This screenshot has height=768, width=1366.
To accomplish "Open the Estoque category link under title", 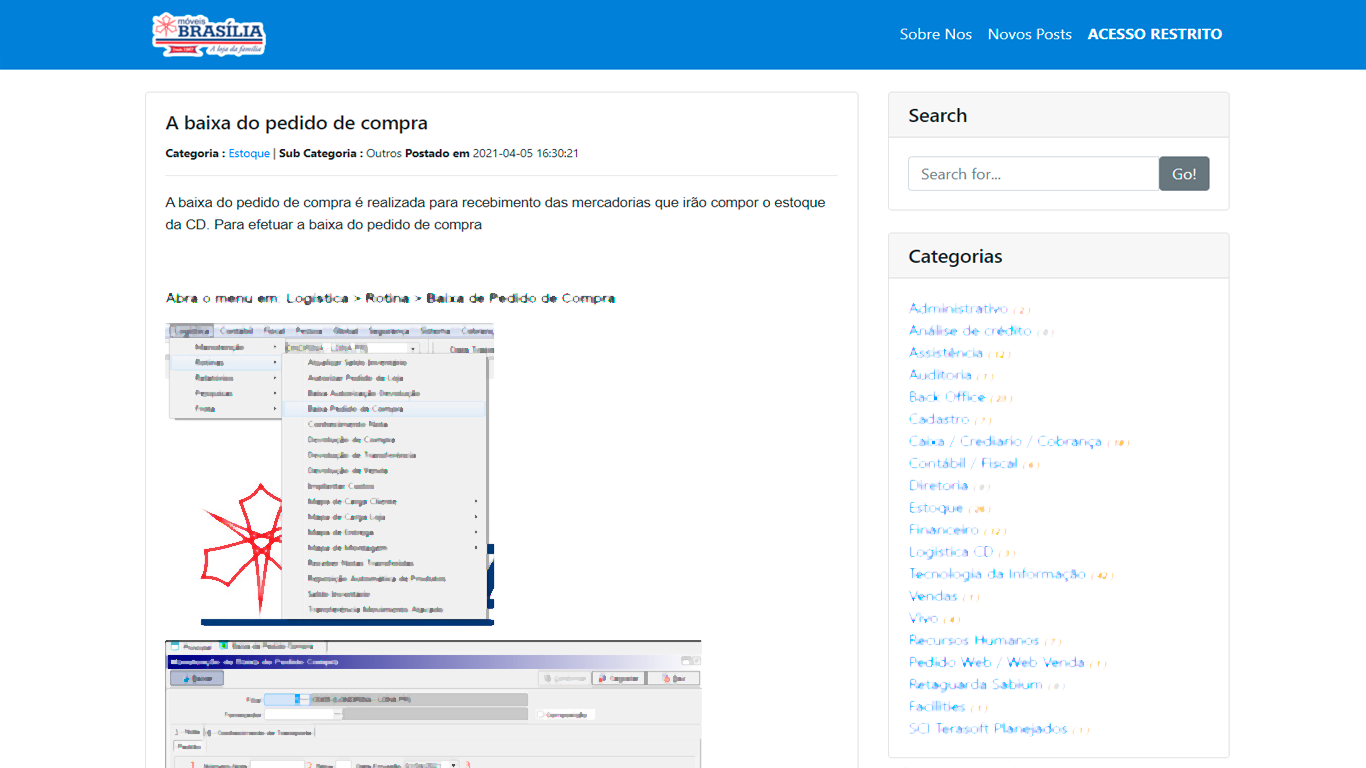I will [x=249, y=154].
